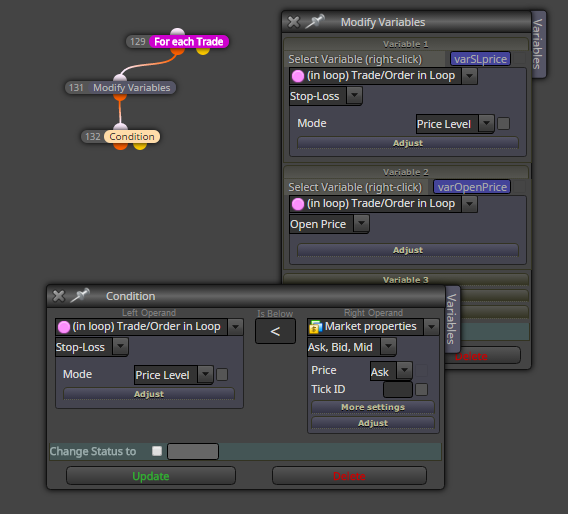Screen dimensions: 568x514
Task: Toggle checkbox beside Variable 1 Price Level
Action: (504, 124)
